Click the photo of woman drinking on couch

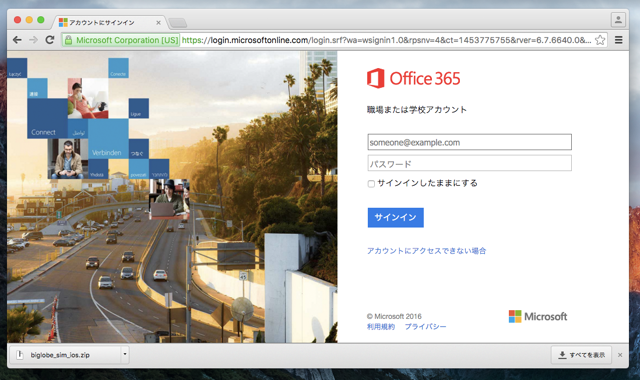pyautogui.click(x=88, y=98)
